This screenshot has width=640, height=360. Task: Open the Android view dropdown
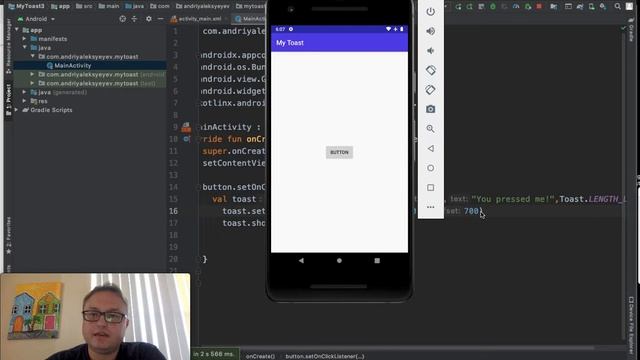click(36, 19)
